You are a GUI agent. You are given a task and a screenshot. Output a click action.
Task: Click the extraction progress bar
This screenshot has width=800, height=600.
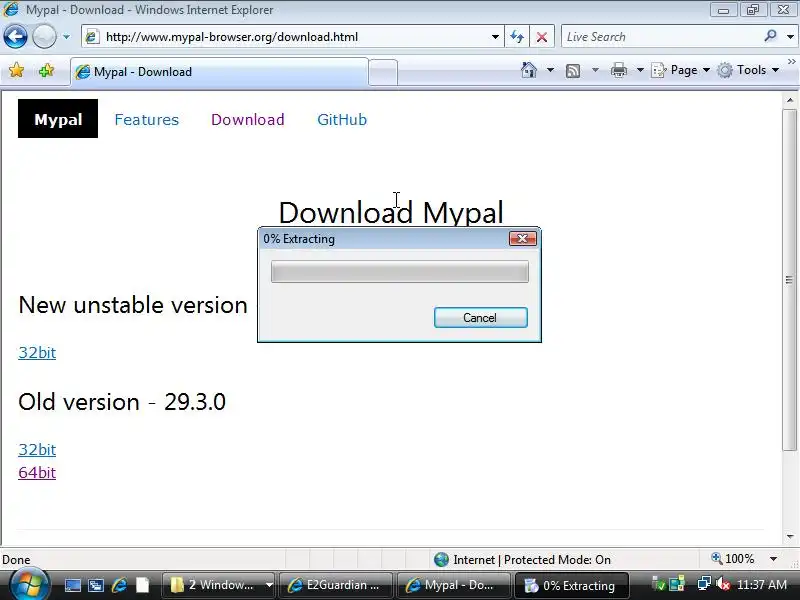point(399,271)
